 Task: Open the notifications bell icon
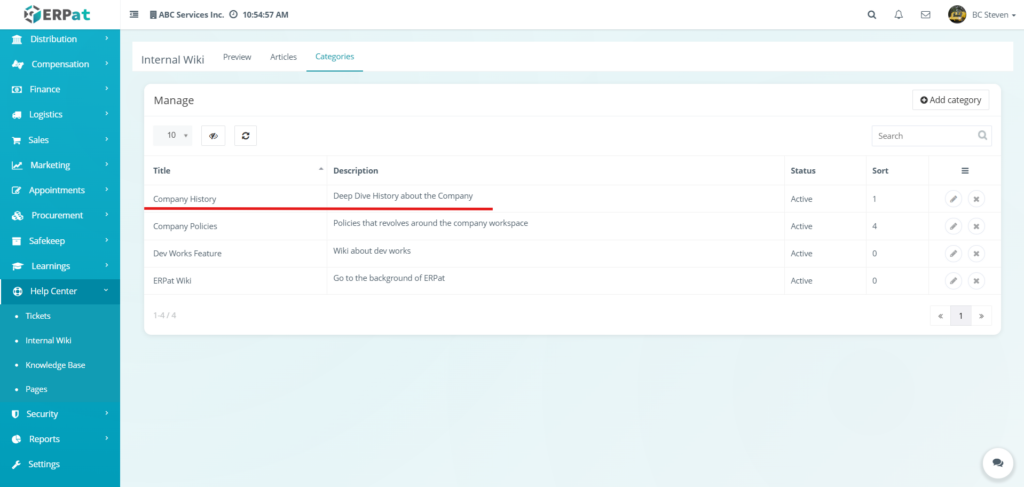pos(898,15)
